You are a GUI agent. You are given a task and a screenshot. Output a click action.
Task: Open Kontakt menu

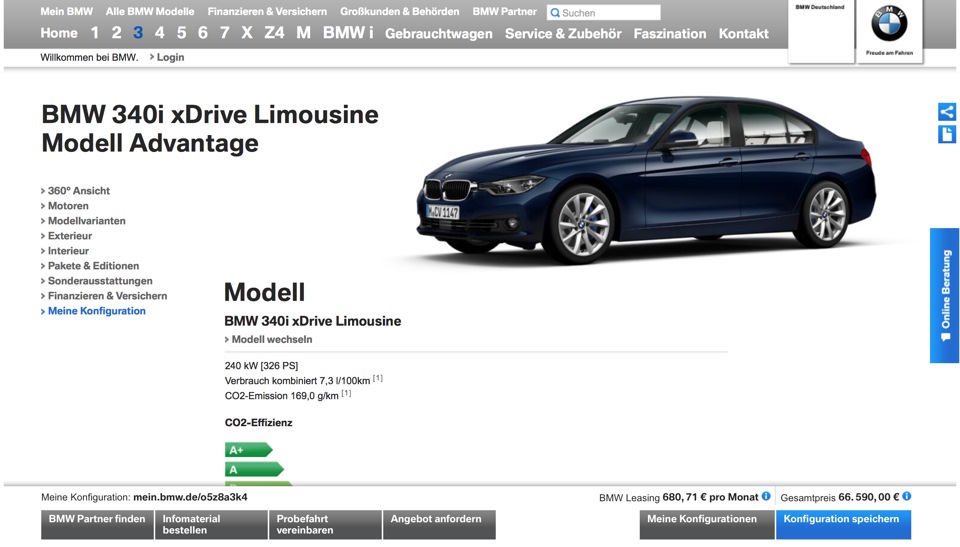(x=743, y=34)
